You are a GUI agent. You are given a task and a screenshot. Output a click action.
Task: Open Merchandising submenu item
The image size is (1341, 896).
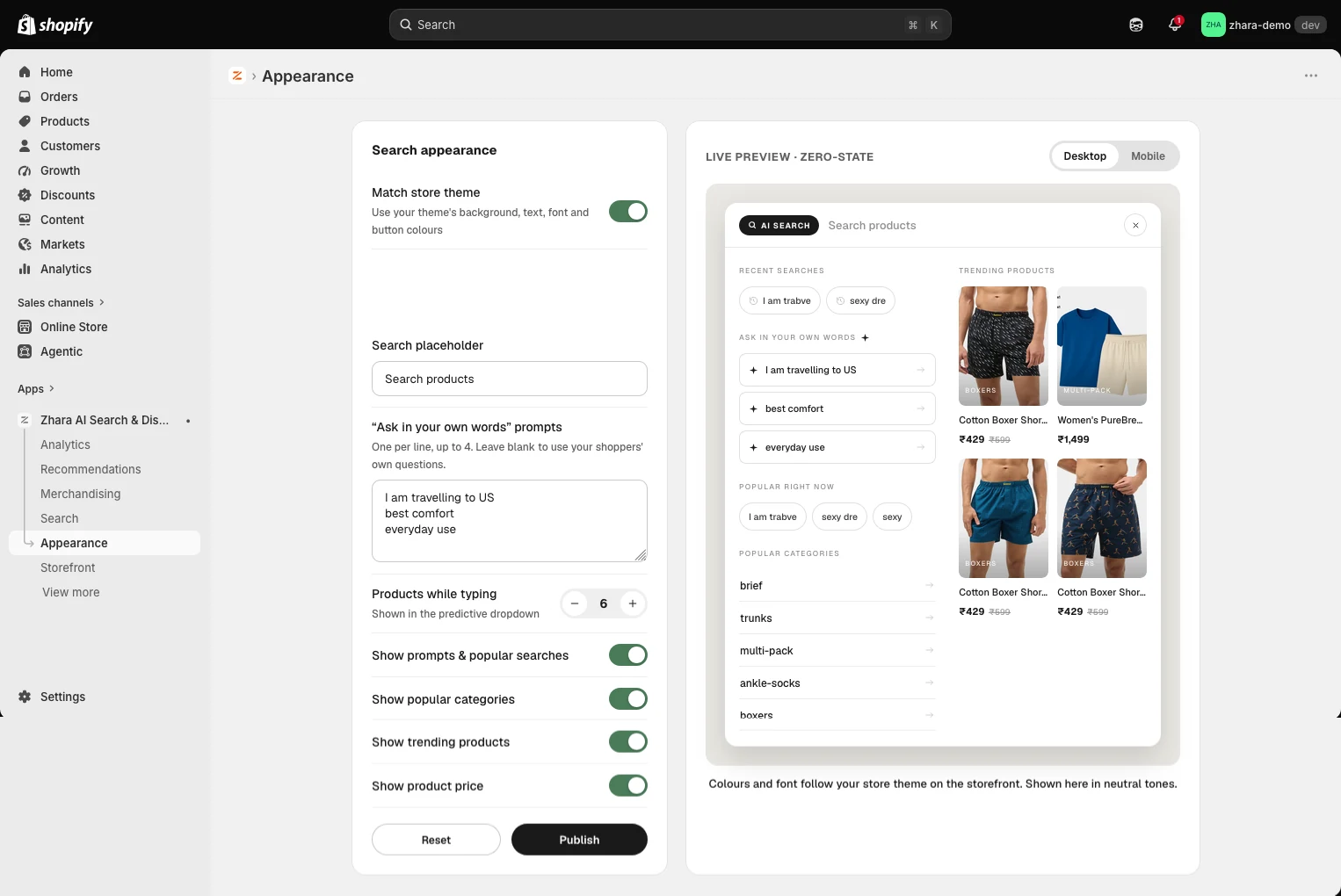coord(81,495)
